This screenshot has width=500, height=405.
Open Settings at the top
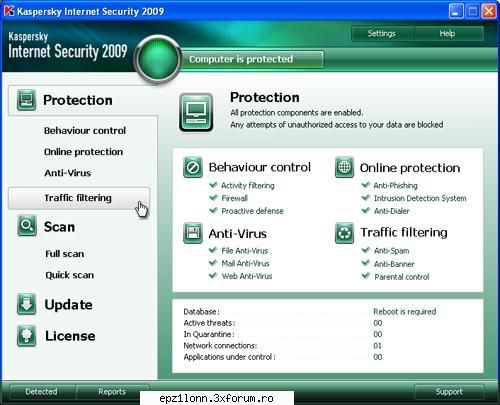382,33
